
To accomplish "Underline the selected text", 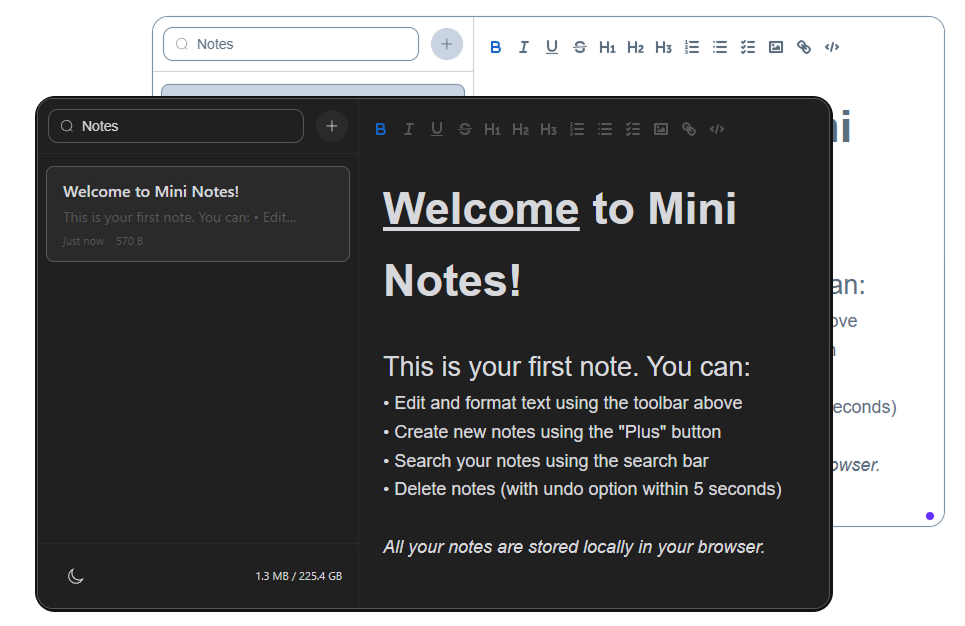I will click(436, 128).
